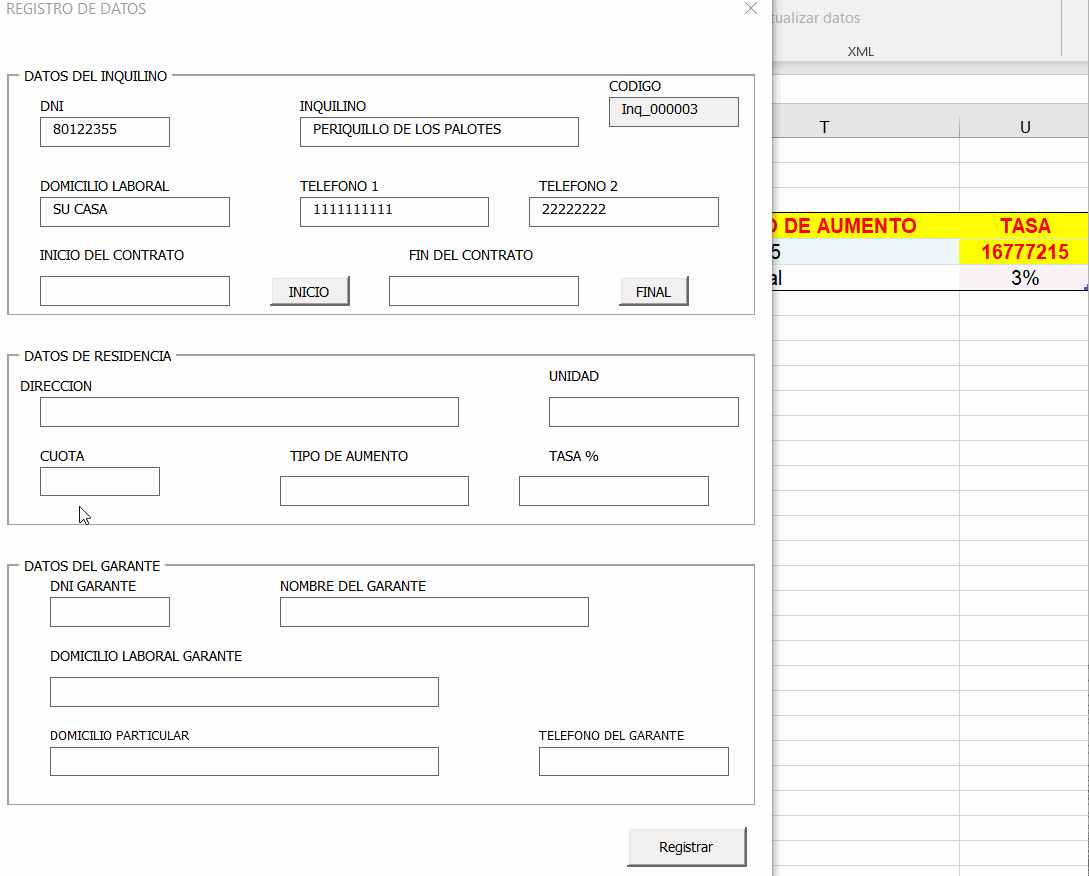Screen dimensions: 1089x876
Task: Click the INICIO DEL CONTRATO field
Action: click(x=134, y=291)
